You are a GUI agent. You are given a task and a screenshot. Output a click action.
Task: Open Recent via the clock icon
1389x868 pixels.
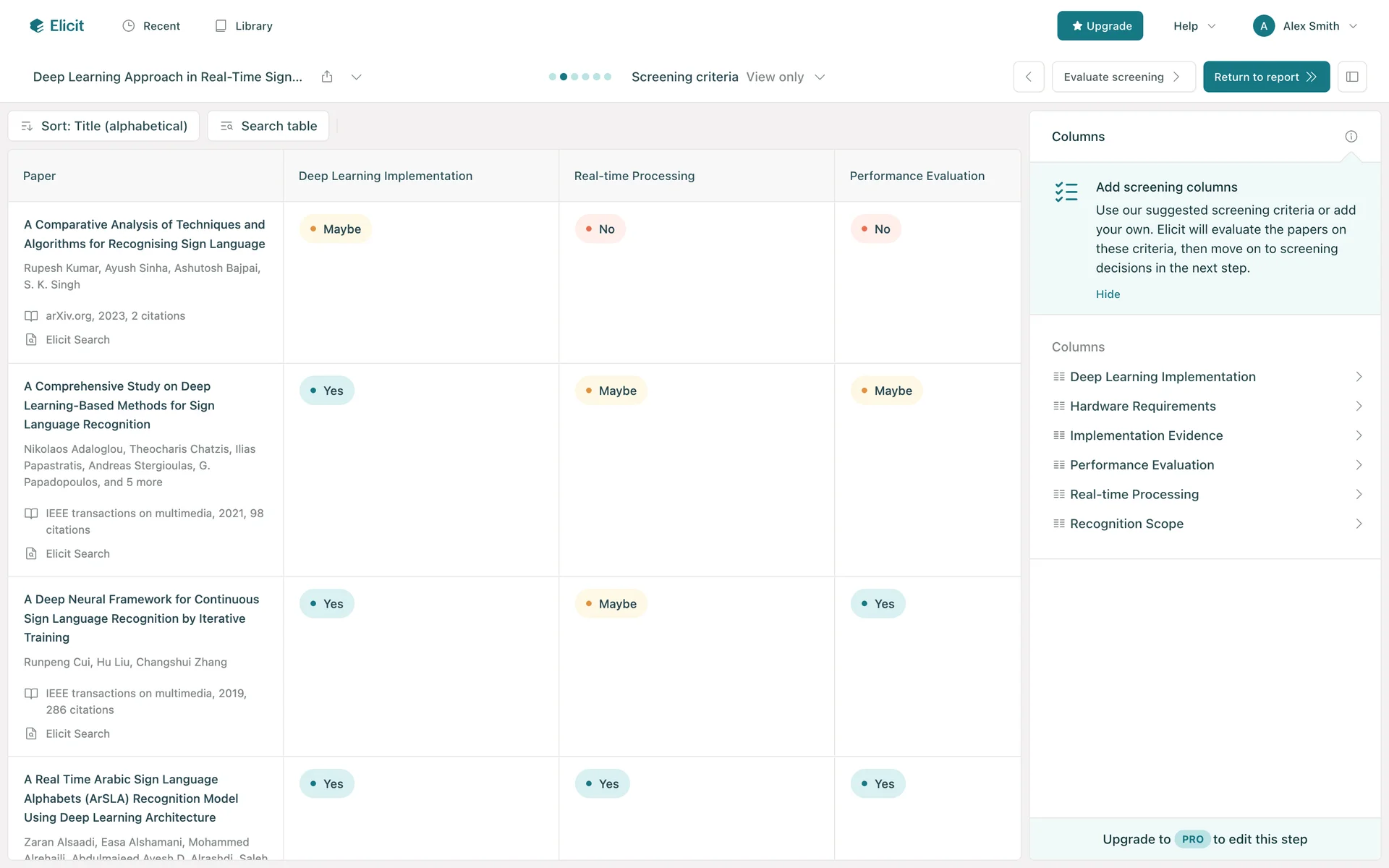tap(129, 26)
